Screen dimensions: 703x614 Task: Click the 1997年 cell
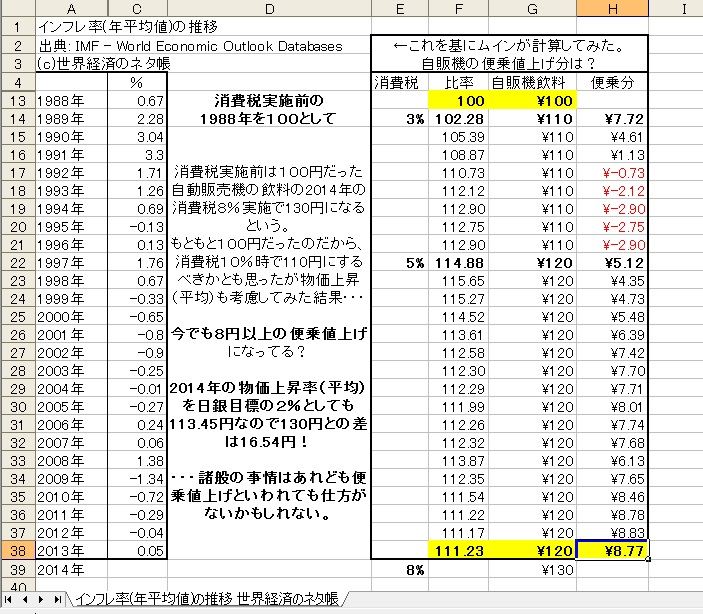pyautogui.click(x=71, y=263)
